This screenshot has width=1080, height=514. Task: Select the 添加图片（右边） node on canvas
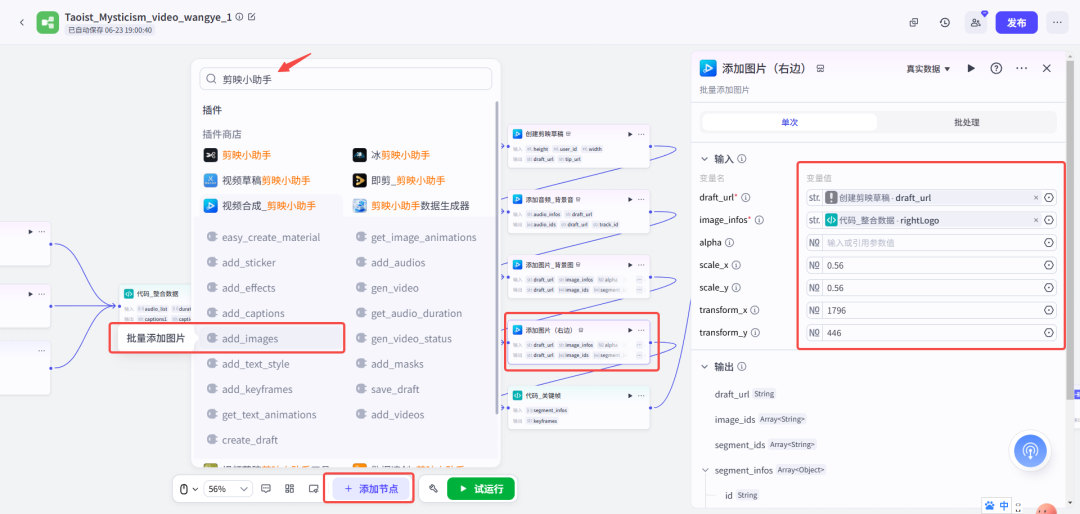tap(579, 342)
